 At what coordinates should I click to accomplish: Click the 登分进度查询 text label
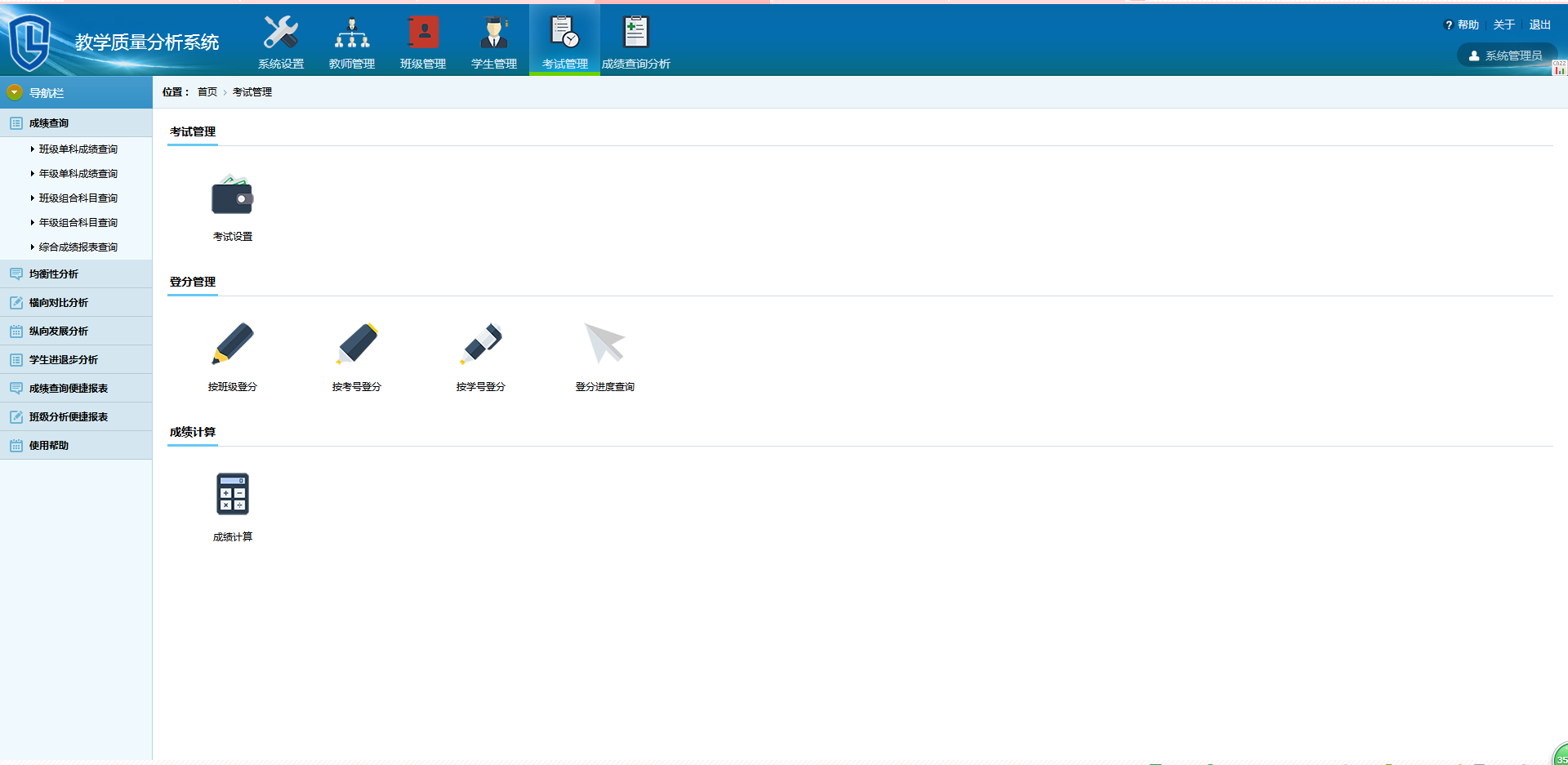pyautogui.click(x=605, y=387)
